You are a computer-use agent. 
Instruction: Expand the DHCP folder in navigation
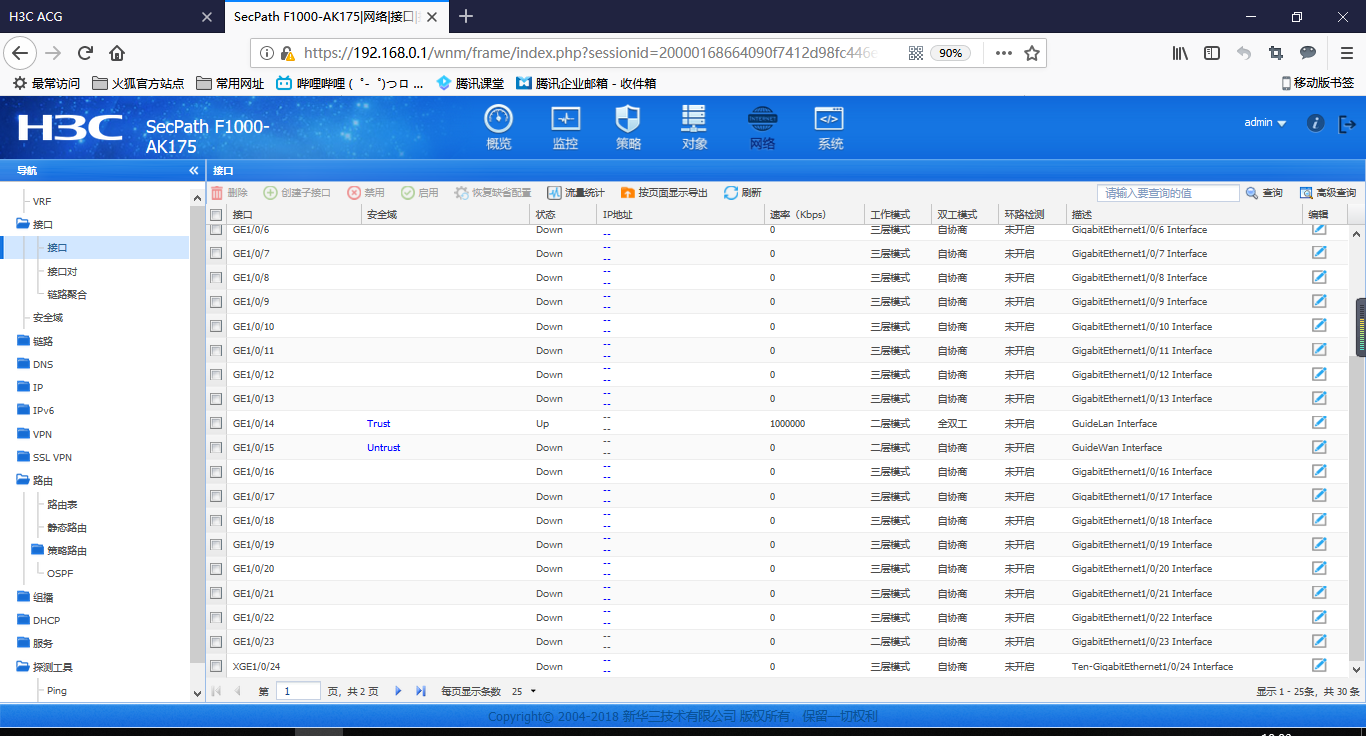[x=46, y=620]
